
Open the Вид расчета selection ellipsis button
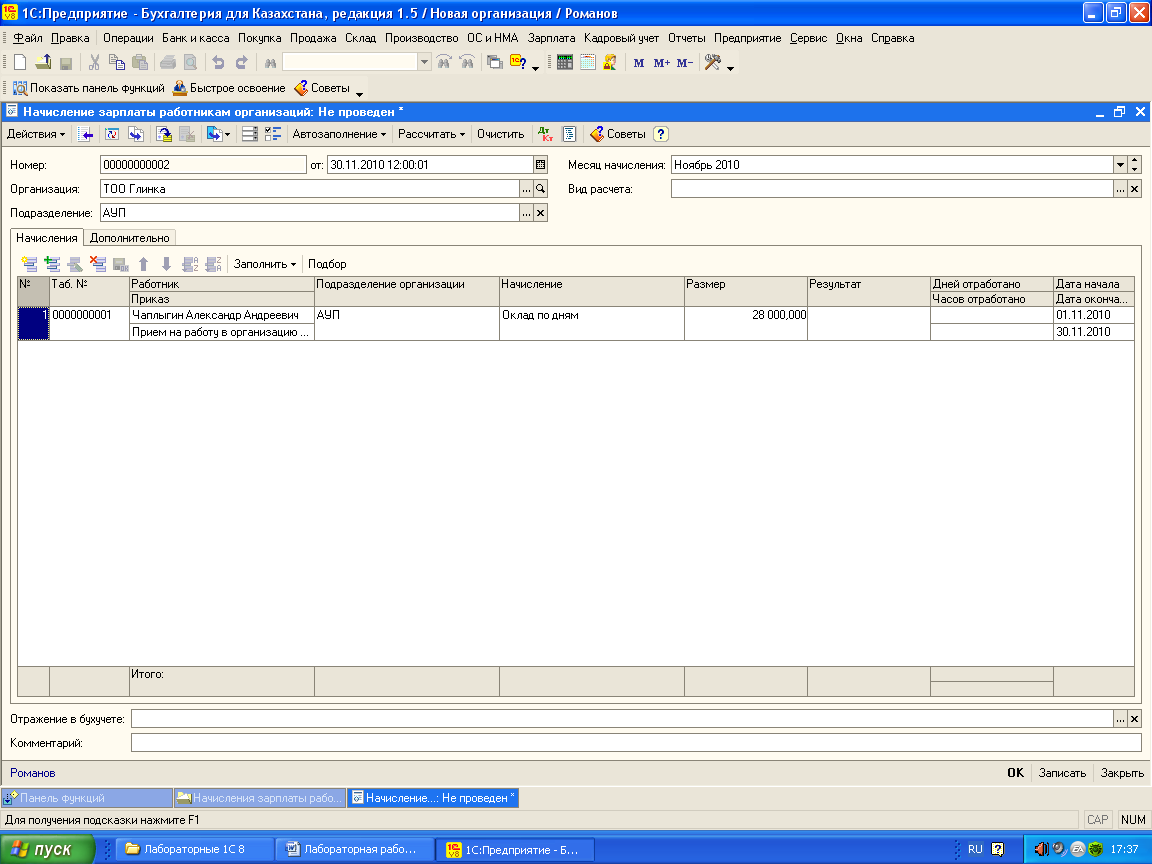tap(1120, 189)
